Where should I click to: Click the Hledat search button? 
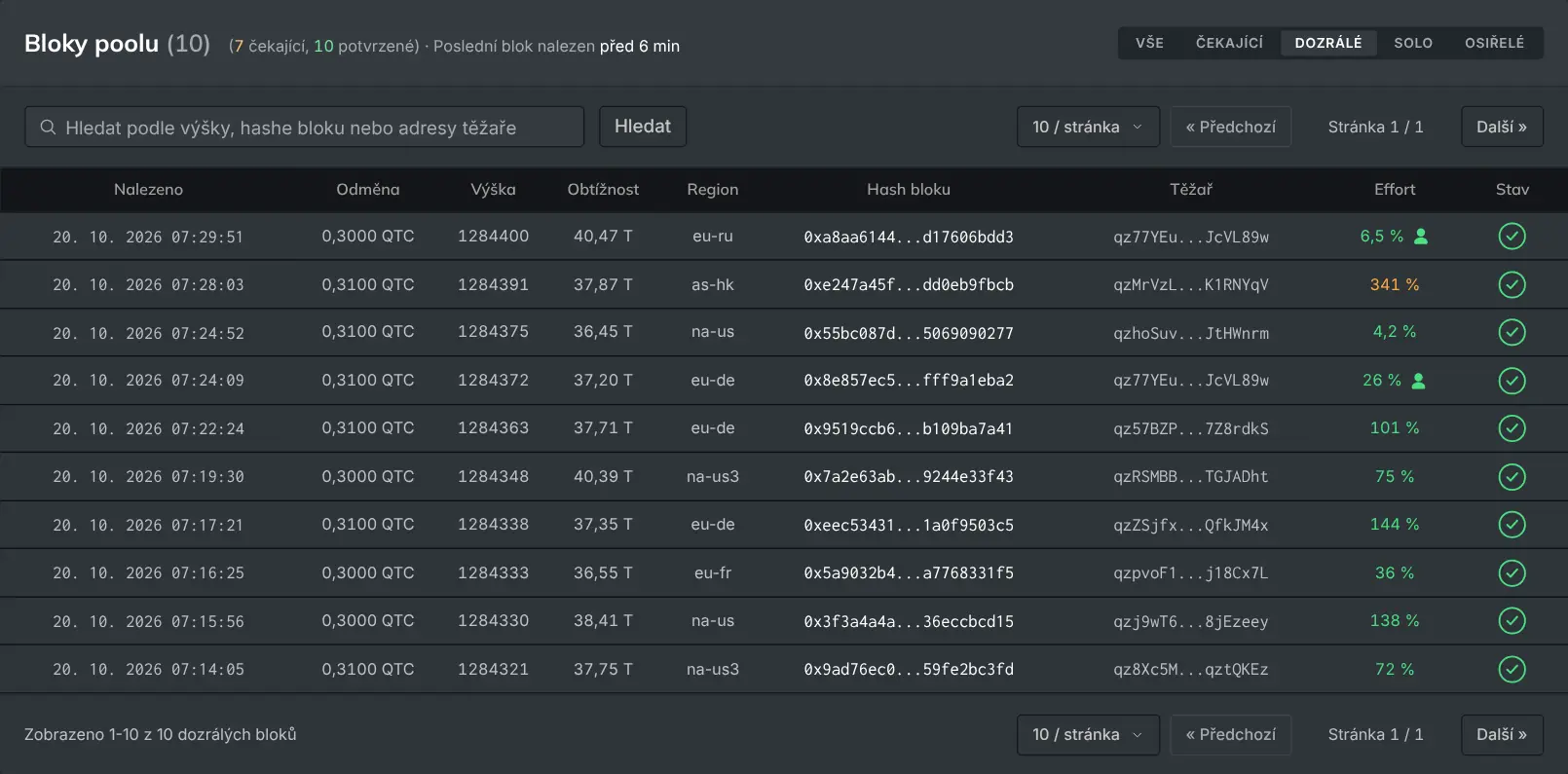pyautogui.click(x=643, y=127)
